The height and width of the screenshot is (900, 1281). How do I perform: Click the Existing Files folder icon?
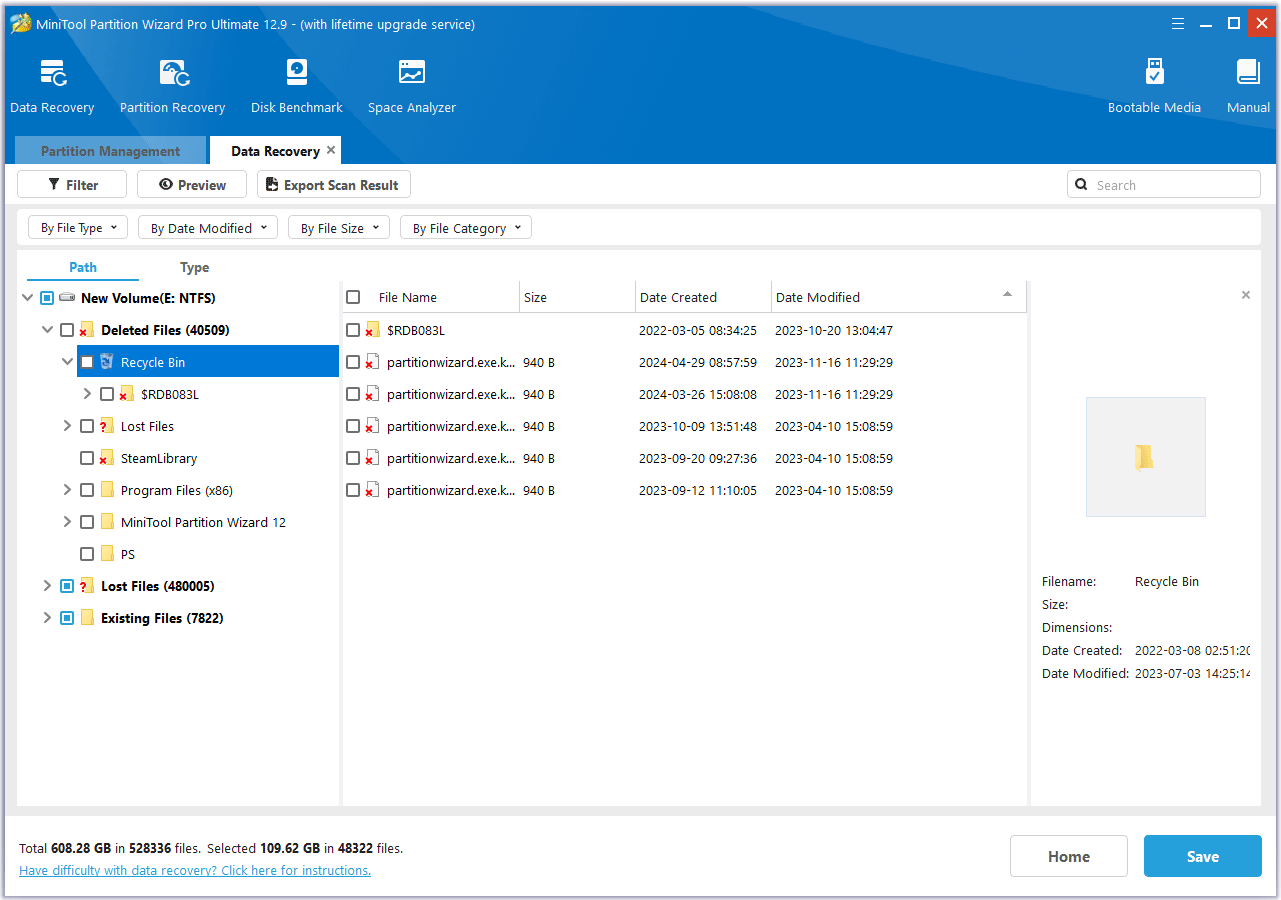87,618
